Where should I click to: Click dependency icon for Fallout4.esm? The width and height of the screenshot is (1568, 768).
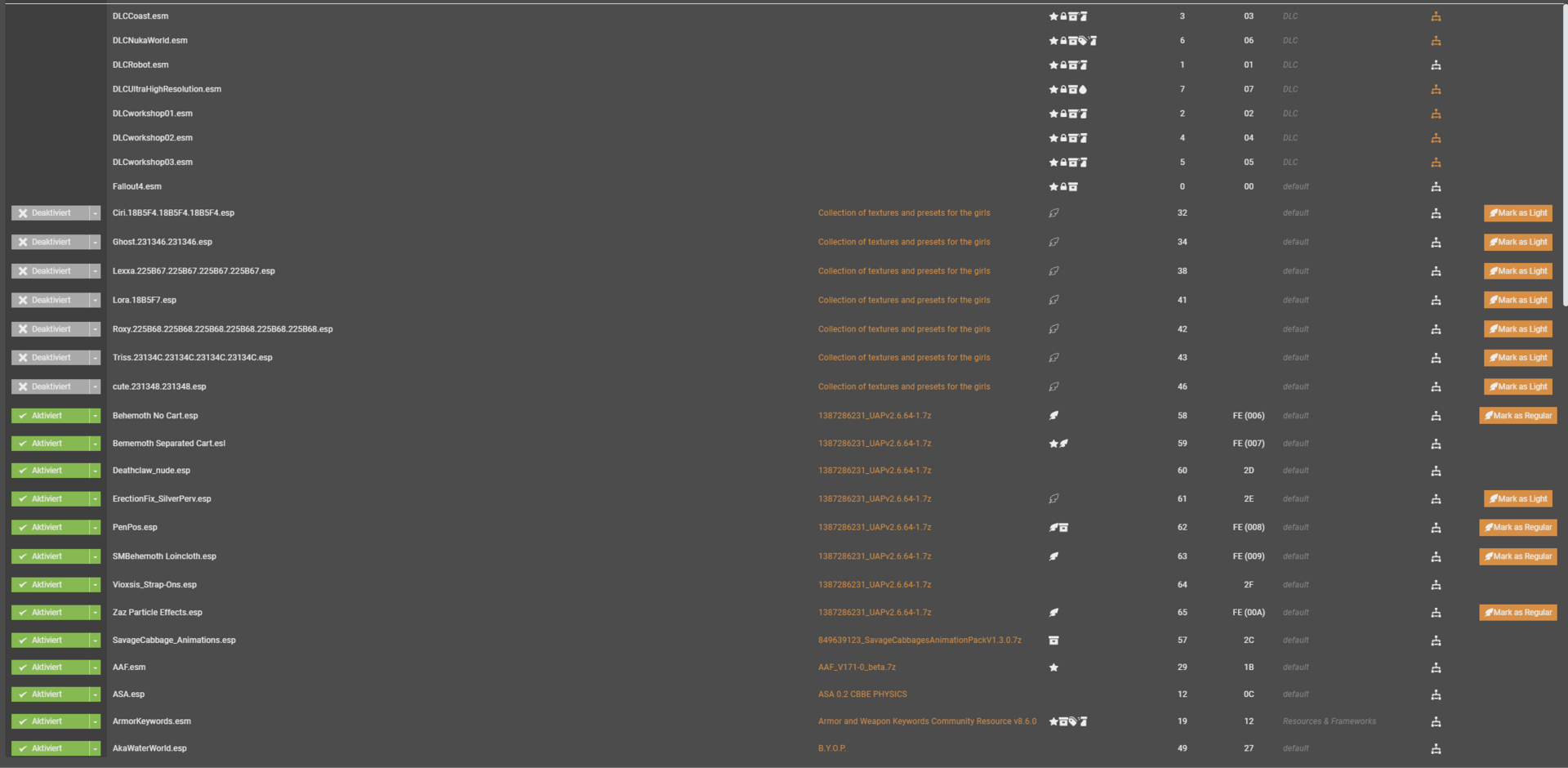[1436, 188]
